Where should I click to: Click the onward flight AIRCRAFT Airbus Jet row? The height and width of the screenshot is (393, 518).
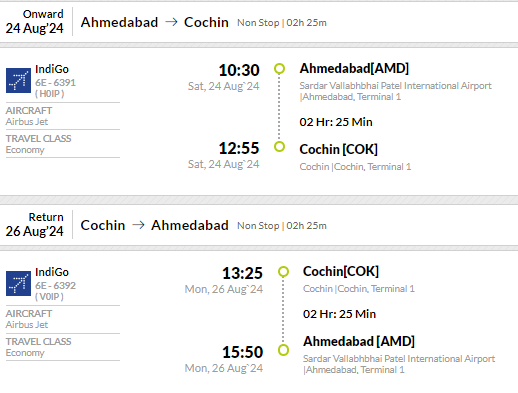pos(63,116)
